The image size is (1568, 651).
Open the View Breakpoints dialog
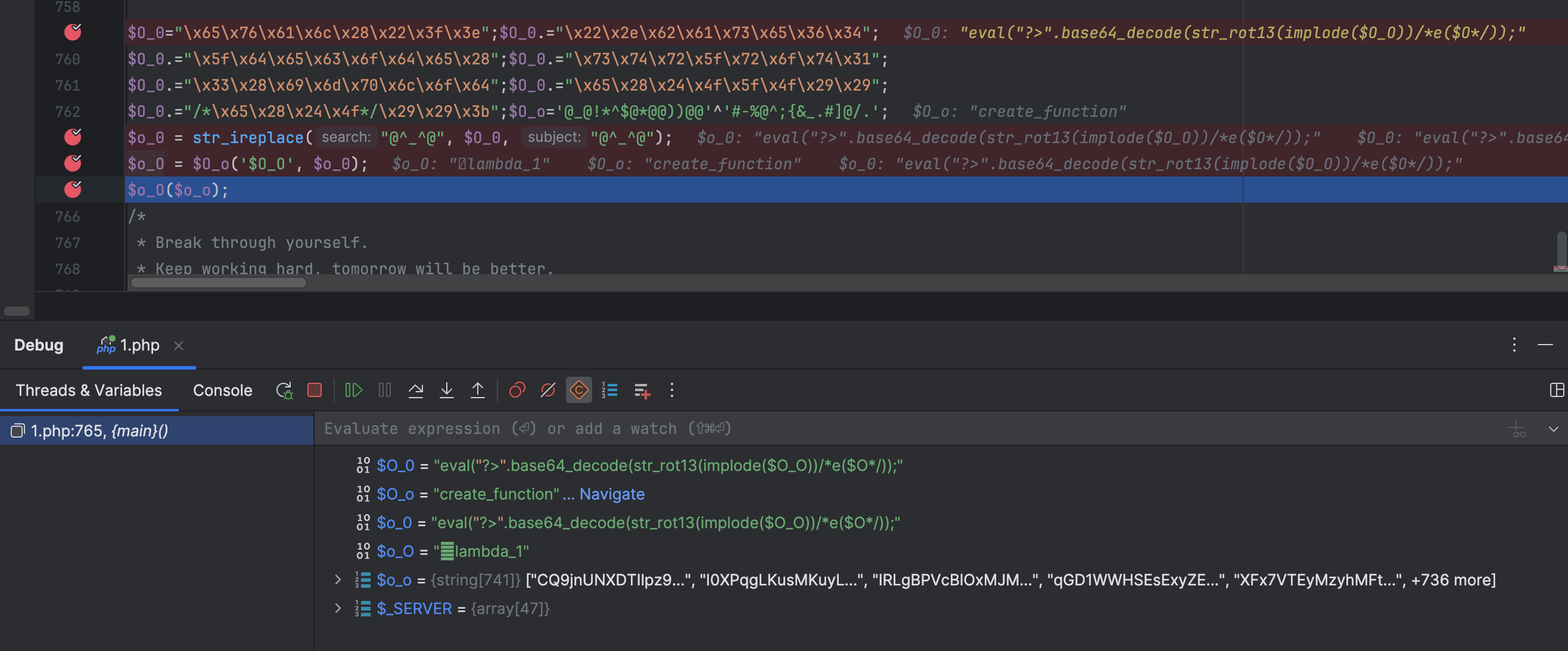[x=517, y=390]
